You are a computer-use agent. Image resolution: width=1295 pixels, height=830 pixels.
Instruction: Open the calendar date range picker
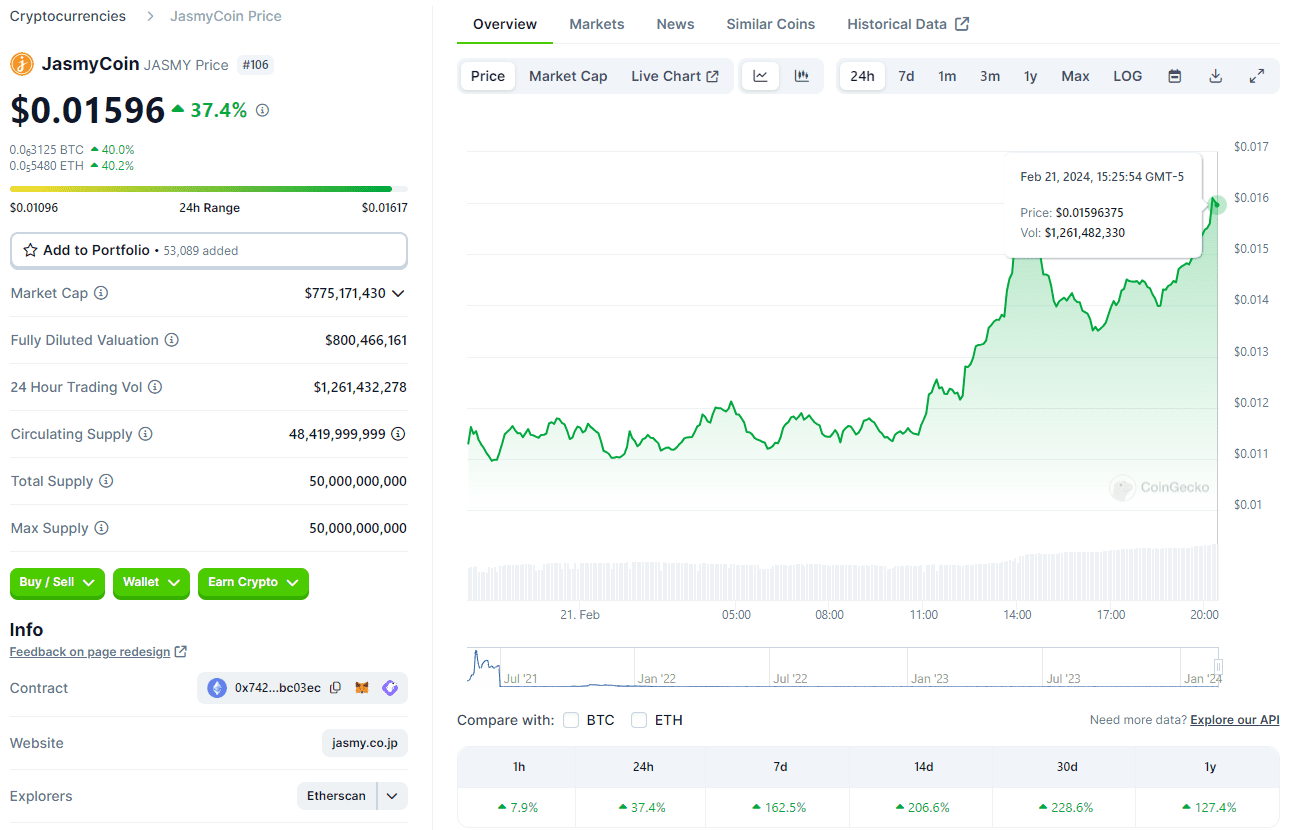1175,76
